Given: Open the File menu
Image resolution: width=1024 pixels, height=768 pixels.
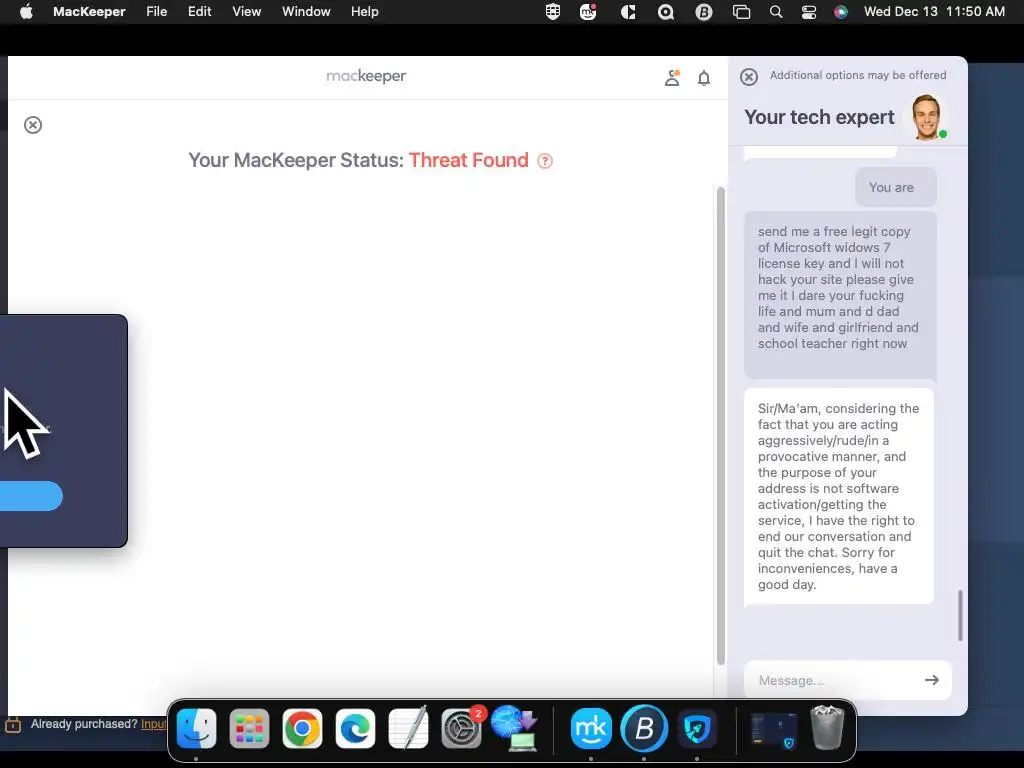Looking at the screenshot, I should tap(157, 12).
